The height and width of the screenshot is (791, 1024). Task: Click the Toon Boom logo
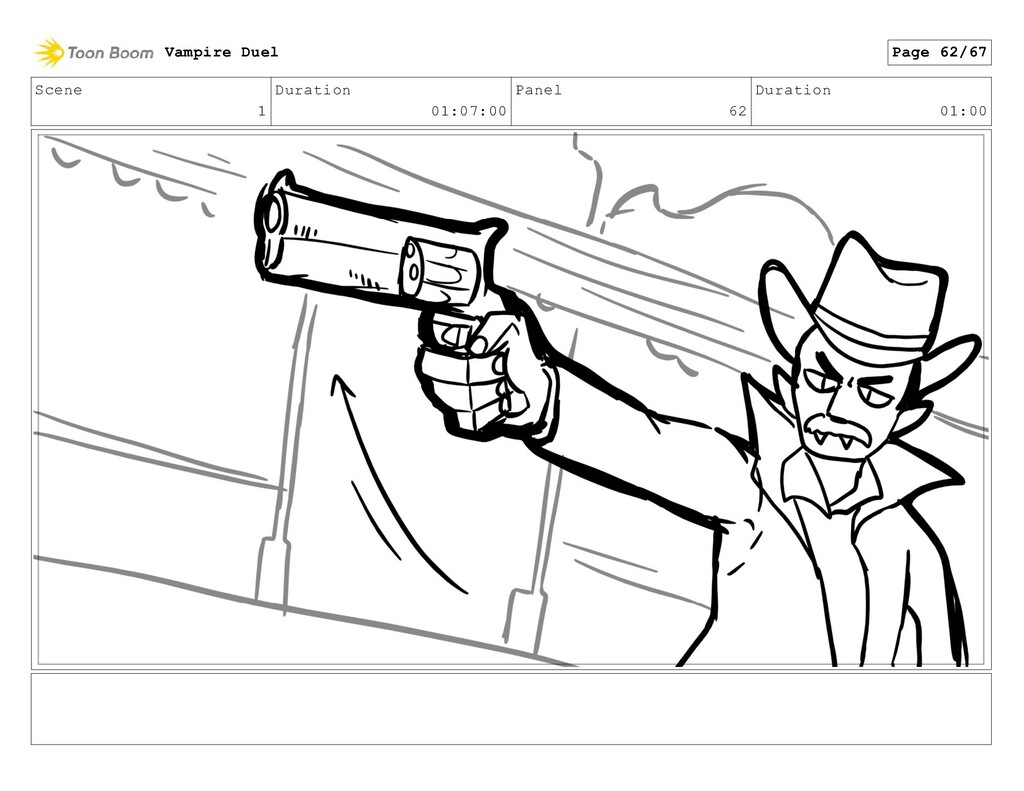[93, 53]
